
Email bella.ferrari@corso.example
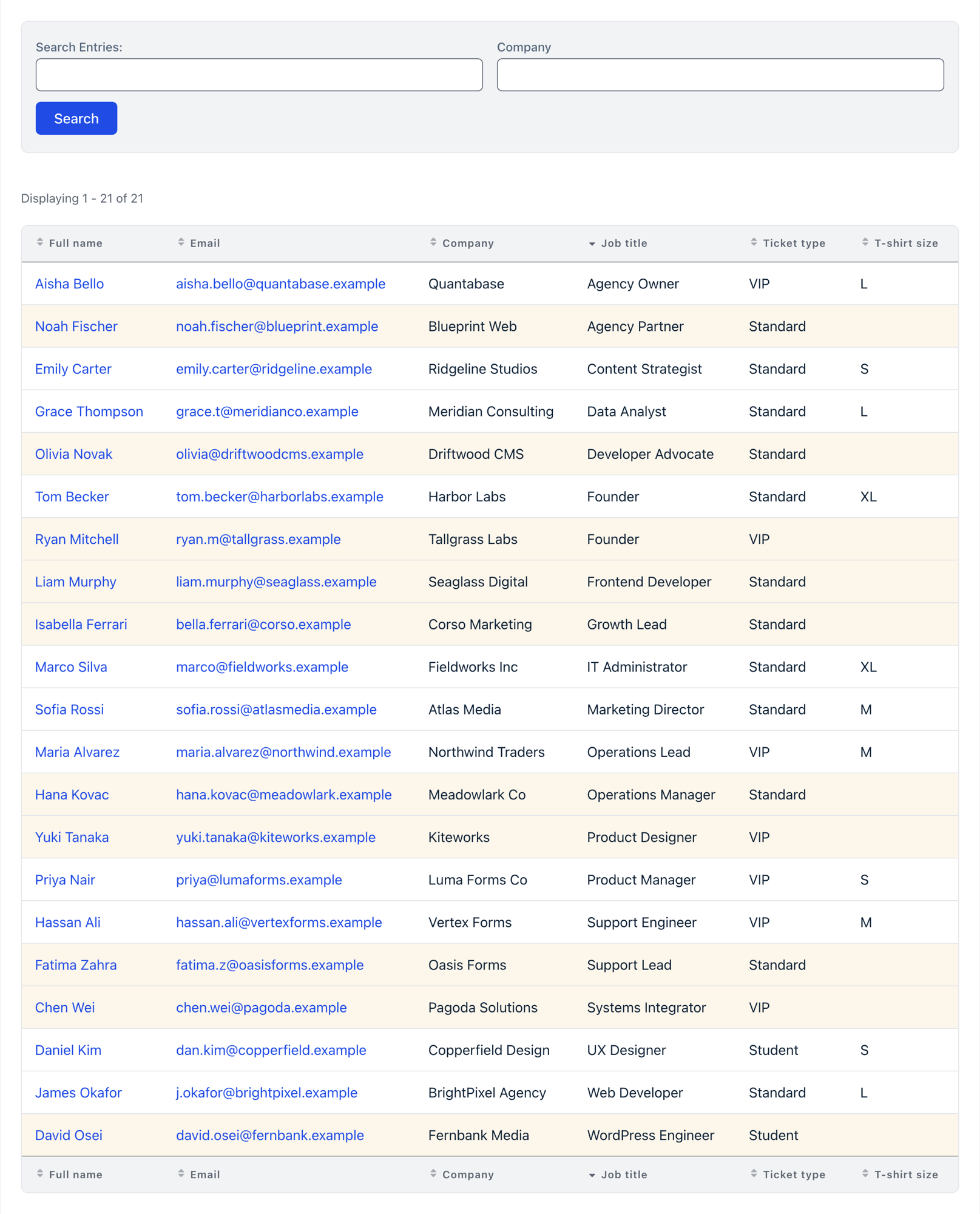[x=263, y=625]
